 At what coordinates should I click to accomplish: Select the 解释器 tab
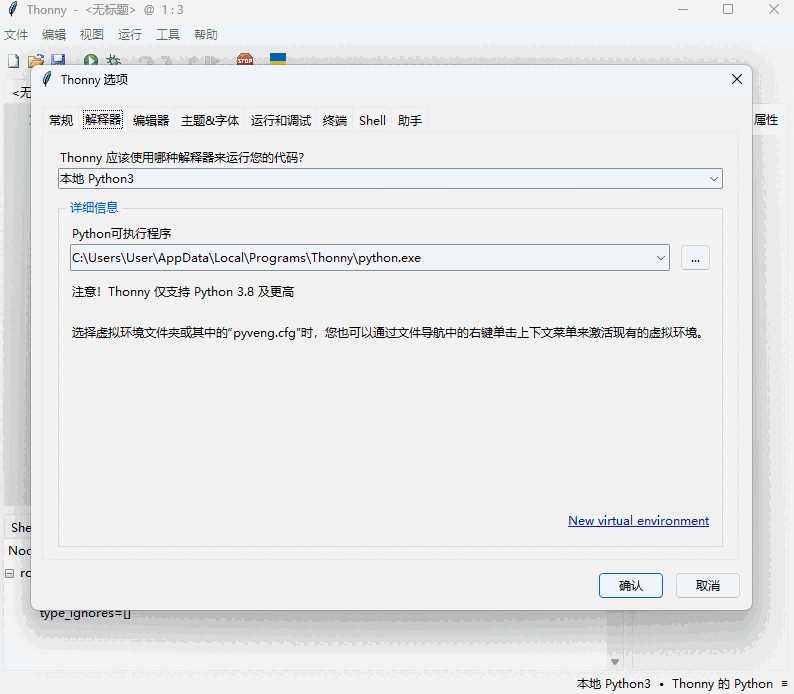[103, 119]
